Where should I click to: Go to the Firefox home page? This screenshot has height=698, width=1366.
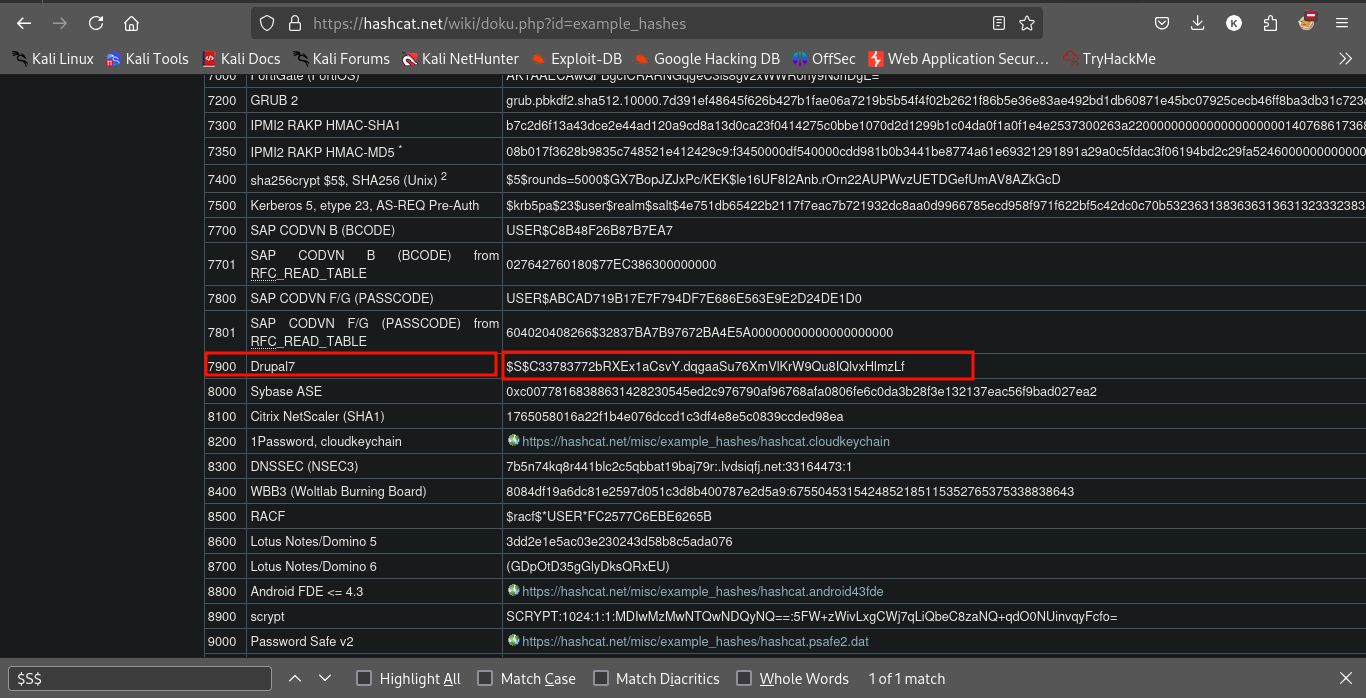[131, 23]
